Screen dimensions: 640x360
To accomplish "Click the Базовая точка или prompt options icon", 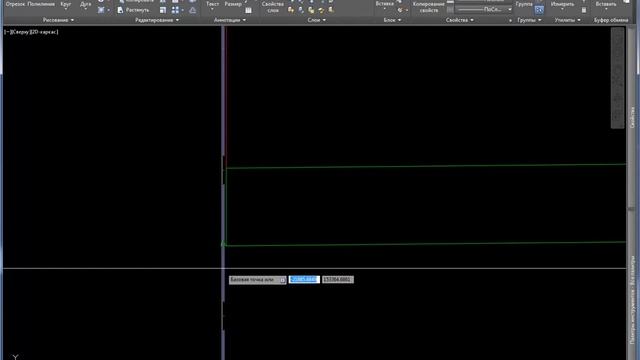I will [282, 280].
